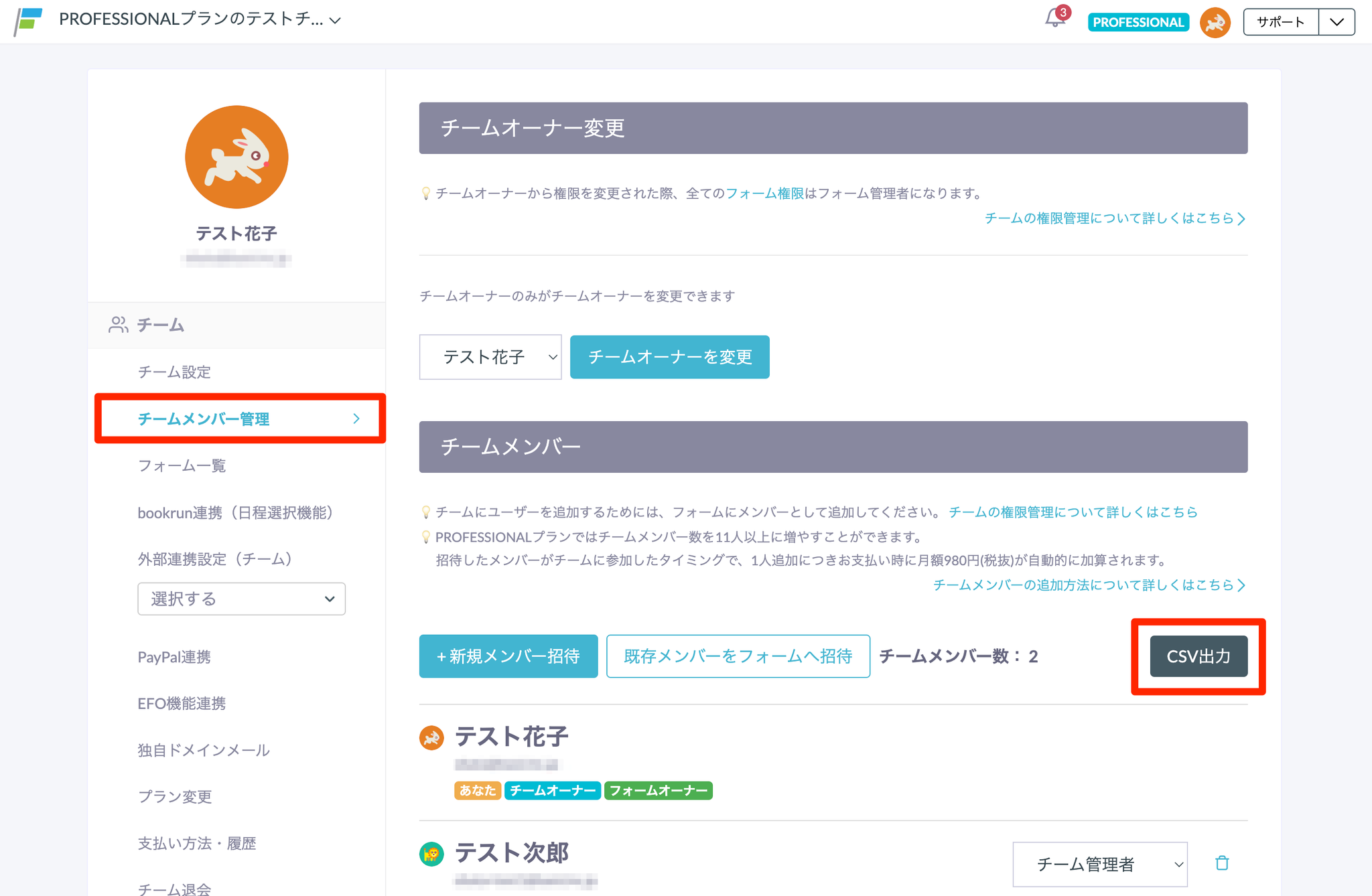Click the +新規メンバー招待 button
Viewport: 1372px width, 896px height.
click(x=508, y=656)
